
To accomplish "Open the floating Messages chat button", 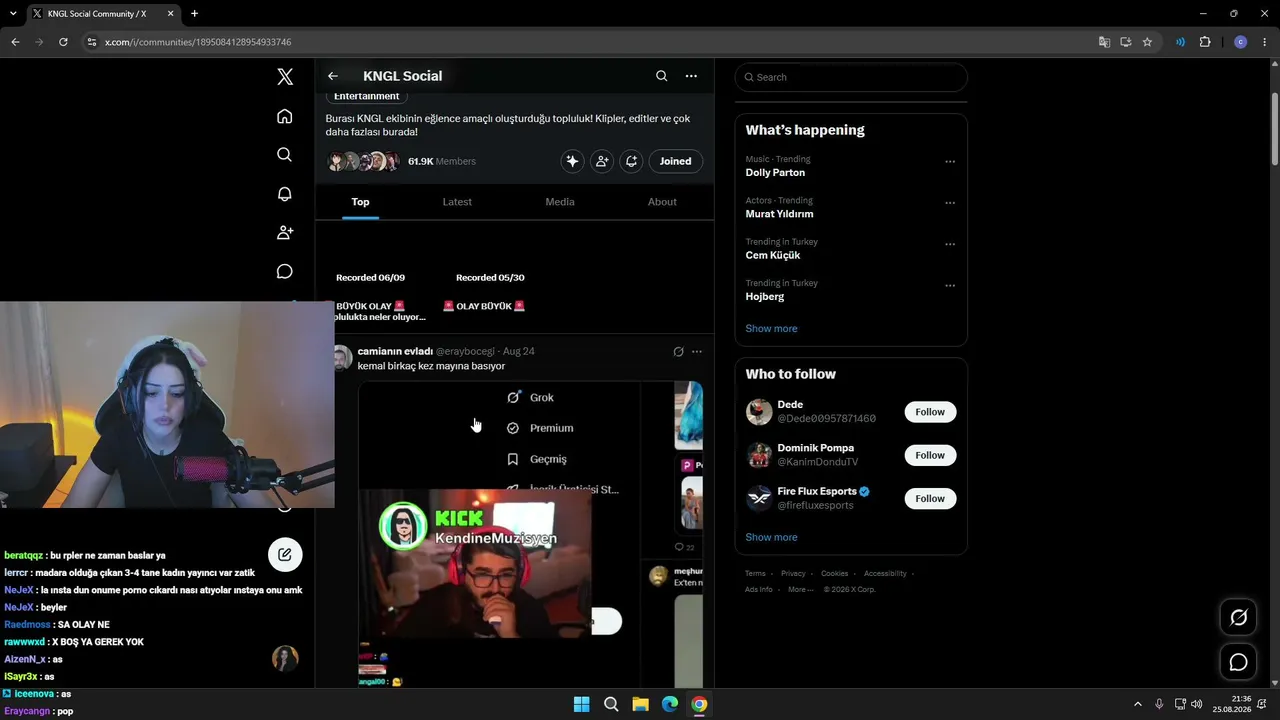I will (1238, 662).
